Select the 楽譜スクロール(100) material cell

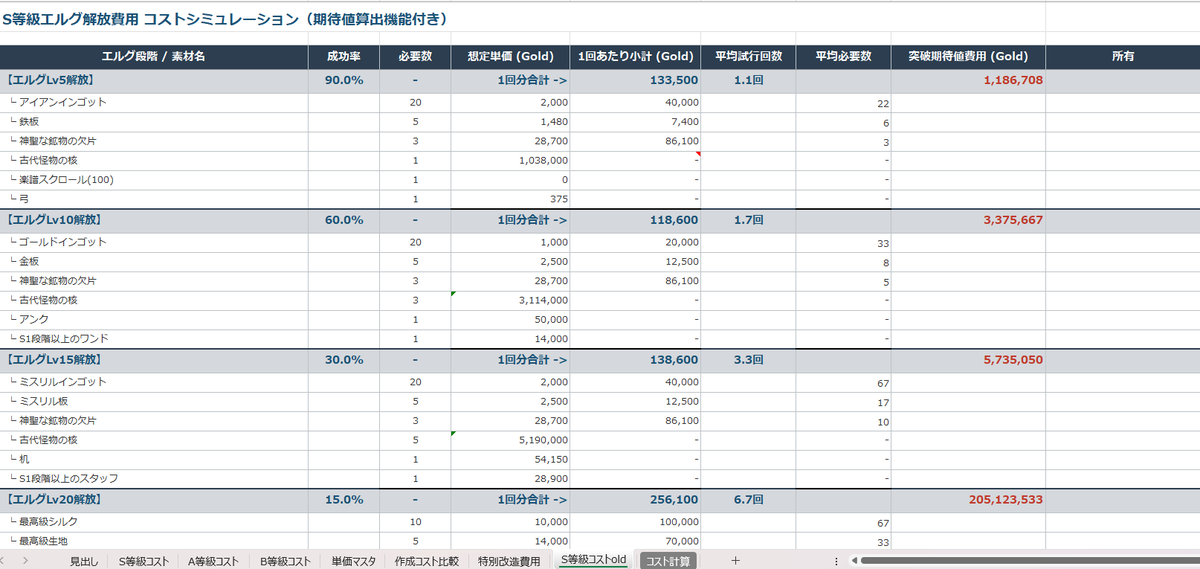tap(154, 180)
